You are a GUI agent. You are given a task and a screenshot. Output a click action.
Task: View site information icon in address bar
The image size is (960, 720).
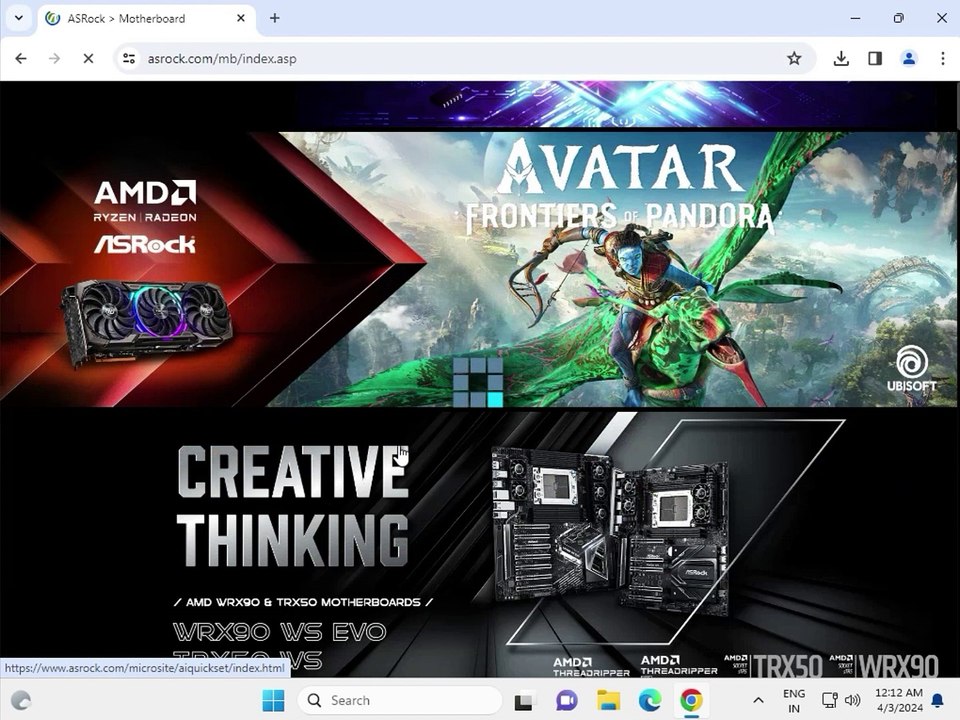[129, 59]
